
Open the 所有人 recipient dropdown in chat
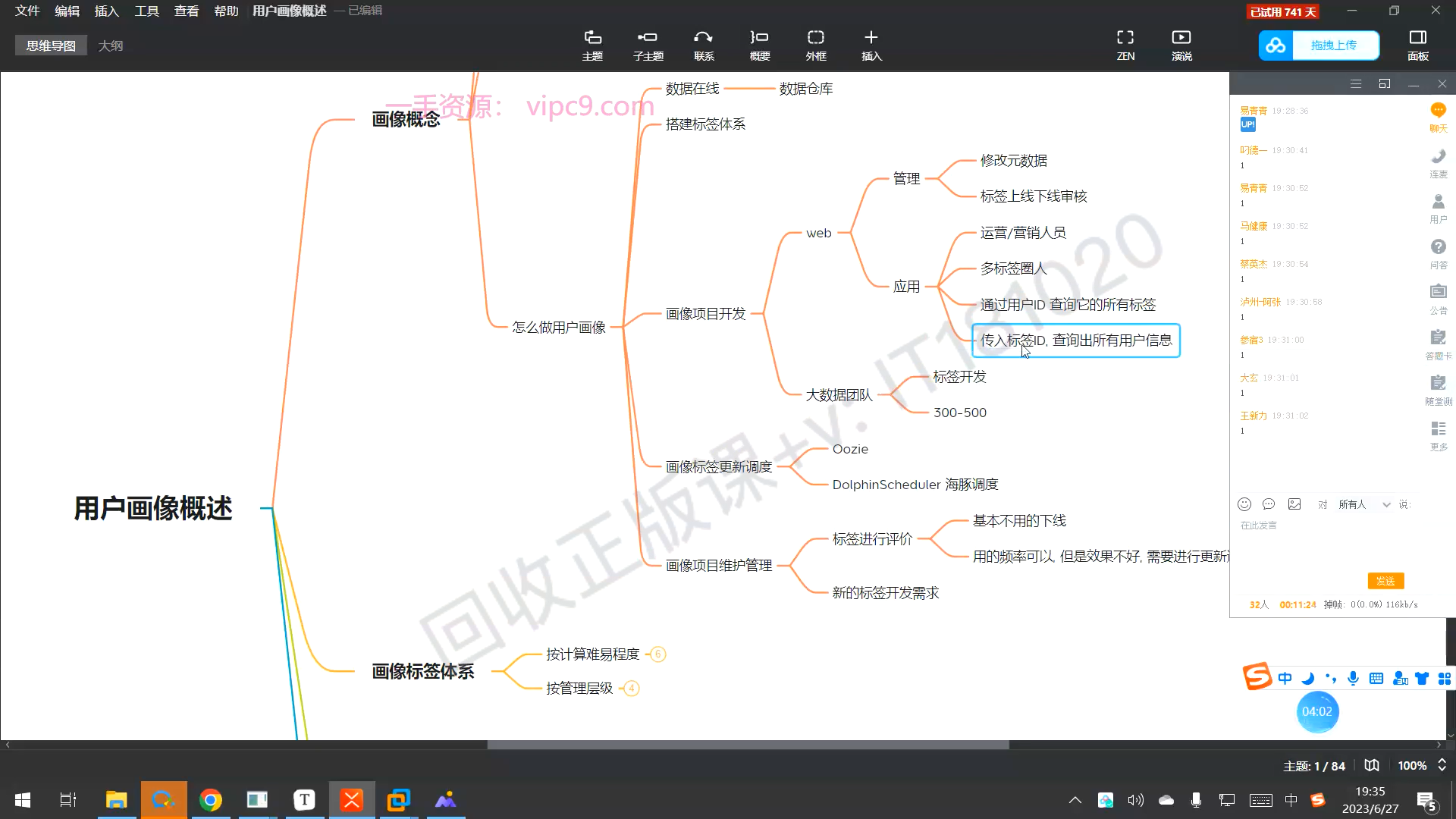tap(1363, 504)
